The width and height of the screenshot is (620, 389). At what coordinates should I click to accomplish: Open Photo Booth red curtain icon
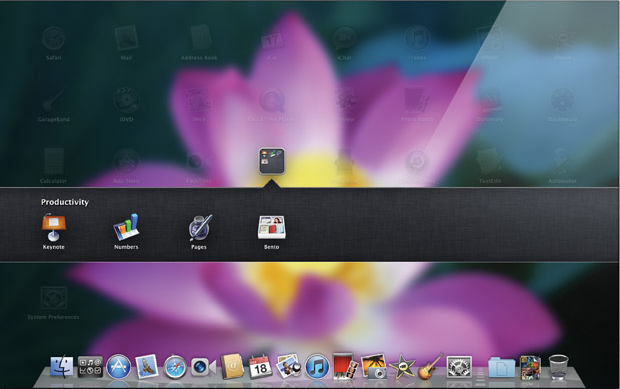pos(345,366)
